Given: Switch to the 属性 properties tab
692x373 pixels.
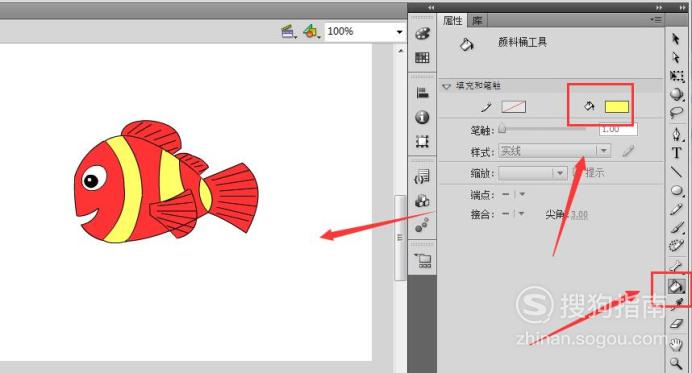Looking at the screenshot, I should (x=453, y=20).
